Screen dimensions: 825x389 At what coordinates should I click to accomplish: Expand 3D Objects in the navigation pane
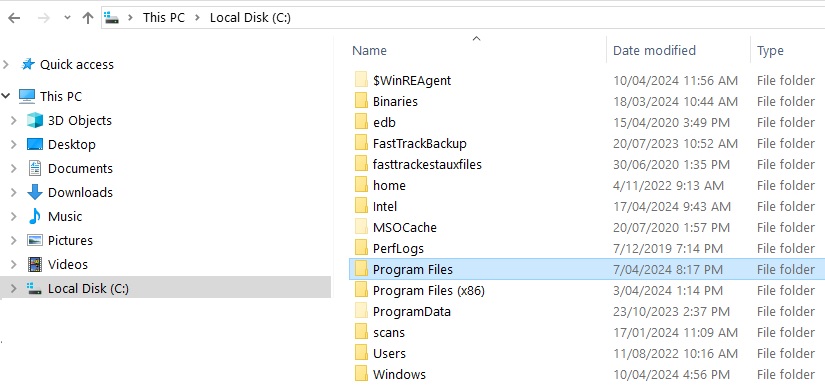(x=14, y=121)
